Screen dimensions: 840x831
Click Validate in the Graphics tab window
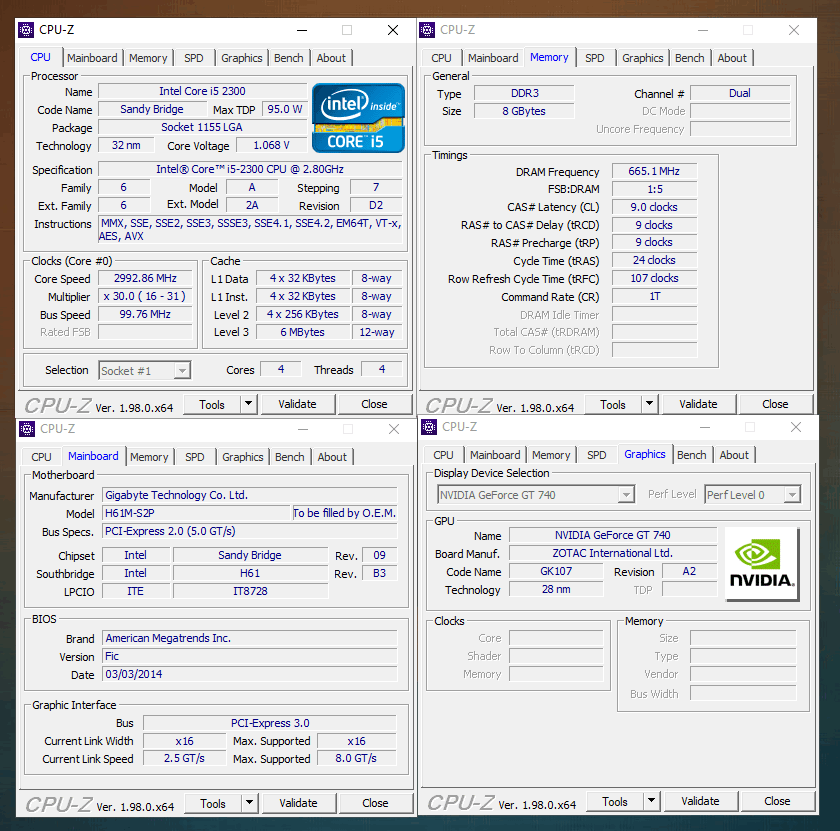tap(700, 801)
